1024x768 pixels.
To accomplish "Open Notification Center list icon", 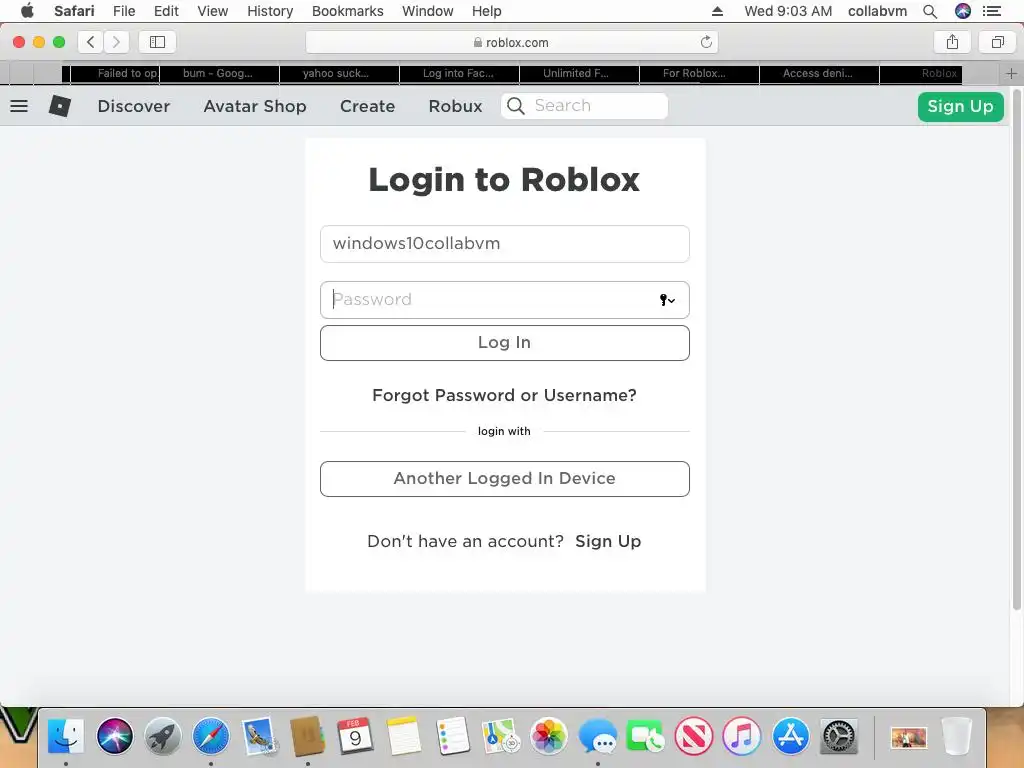I will tap(992, 11).
